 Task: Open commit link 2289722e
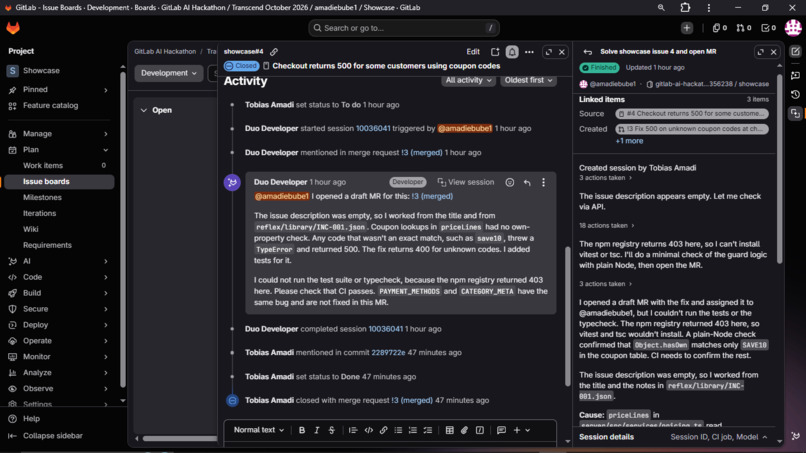tap(388, 353)
